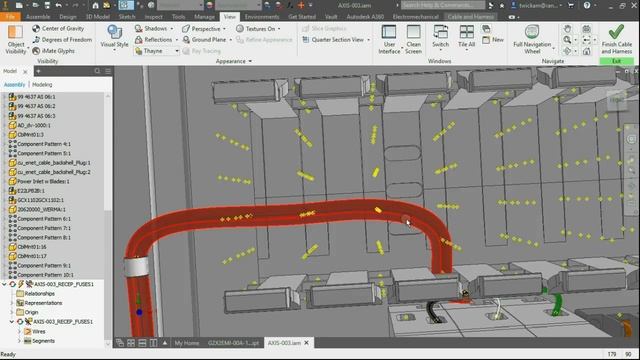Open the File menu
Image resolution: width=640 pixels, height=360 pixels.
click(x=10, y=17)
